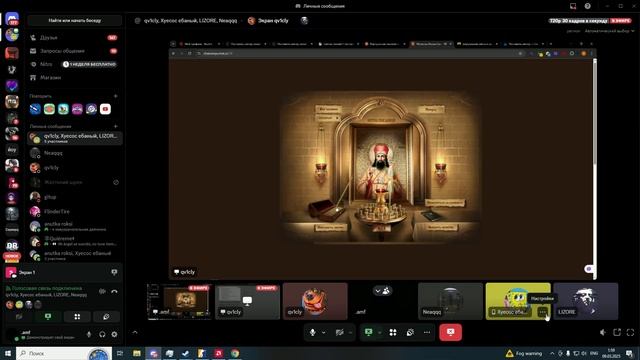Collapse the participants strip with the chevron pill
Viewport: 640px width, 360px height.
coord(382,291)
